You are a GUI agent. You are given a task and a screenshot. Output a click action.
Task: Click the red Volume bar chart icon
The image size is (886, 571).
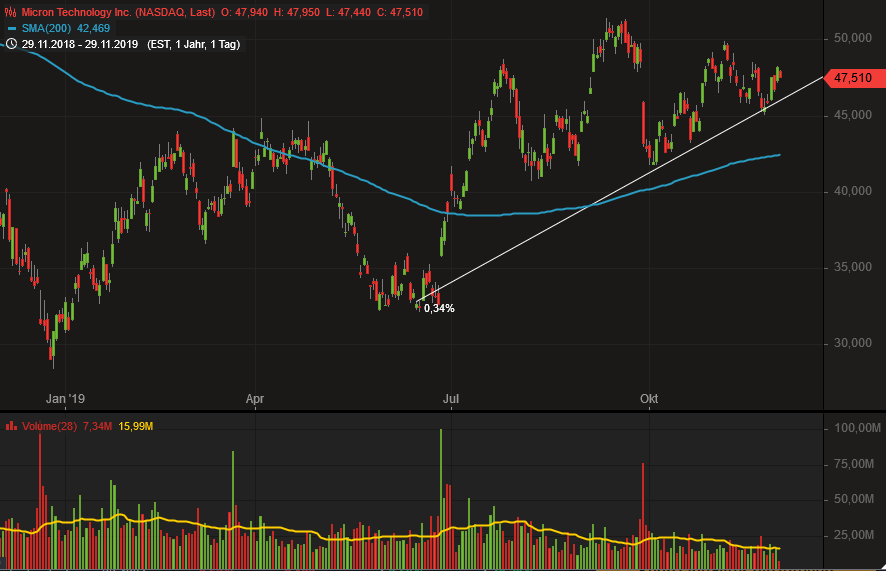click(x=11, y=426)
